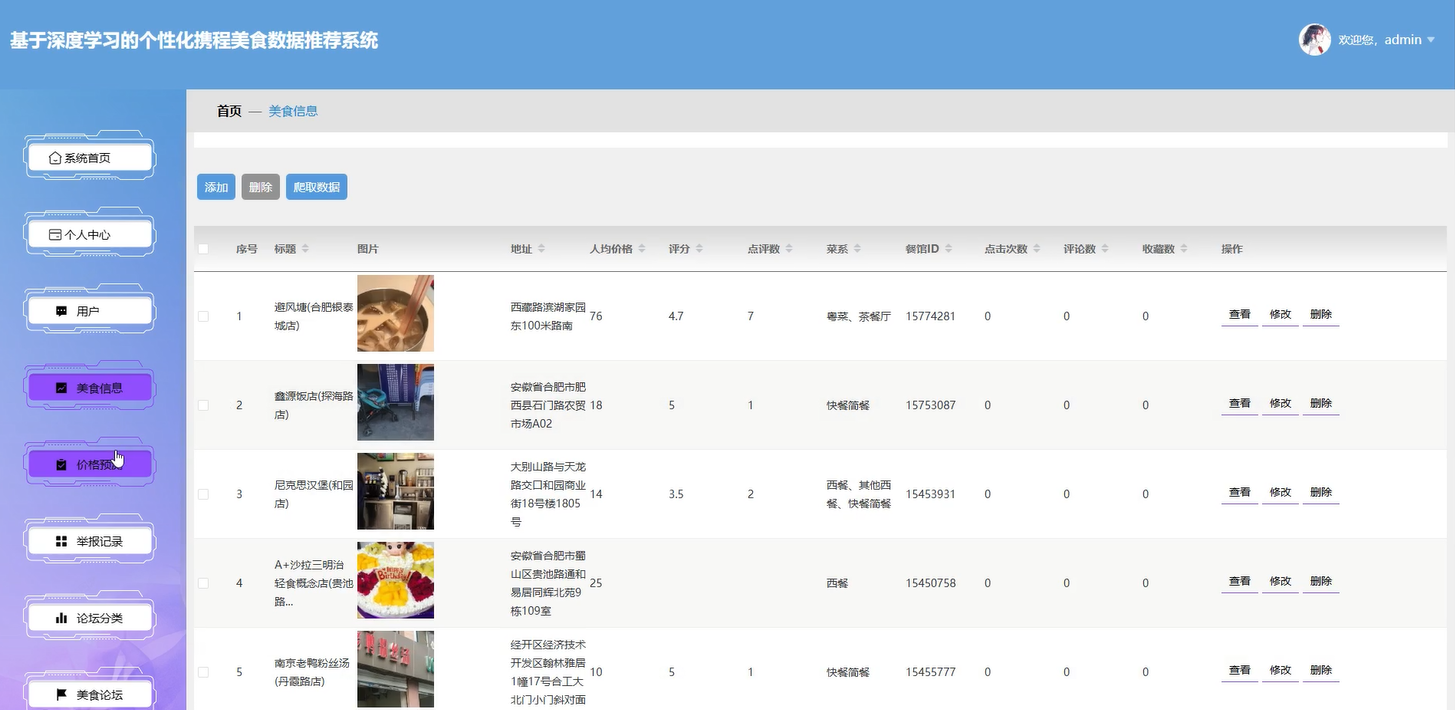Click 修改 for row 尼克思汉堡
Image resolution: width=1455 pixels, height=710 pixels.
click(1280, 493)
